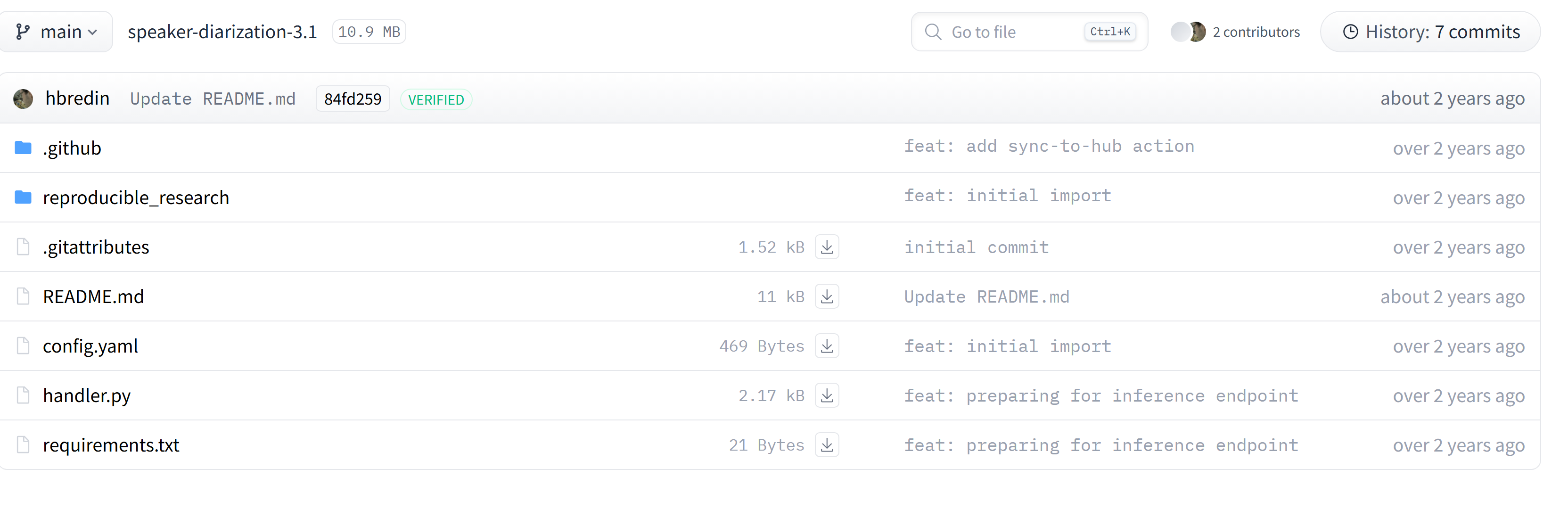Open hbredin's user profile link
This screenshot has height=518, width=1568.
pyautogui.click(x=77, y=98)
